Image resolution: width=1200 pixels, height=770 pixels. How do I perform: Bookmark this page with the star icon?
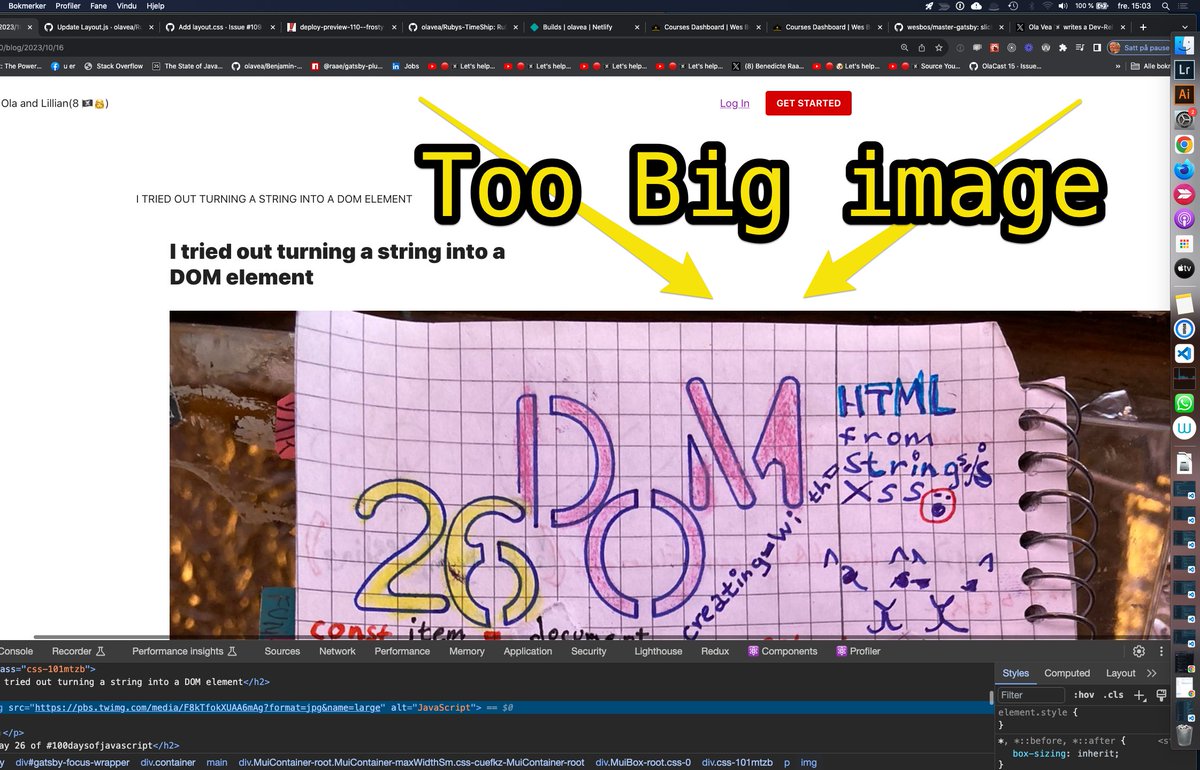point(938,47)
